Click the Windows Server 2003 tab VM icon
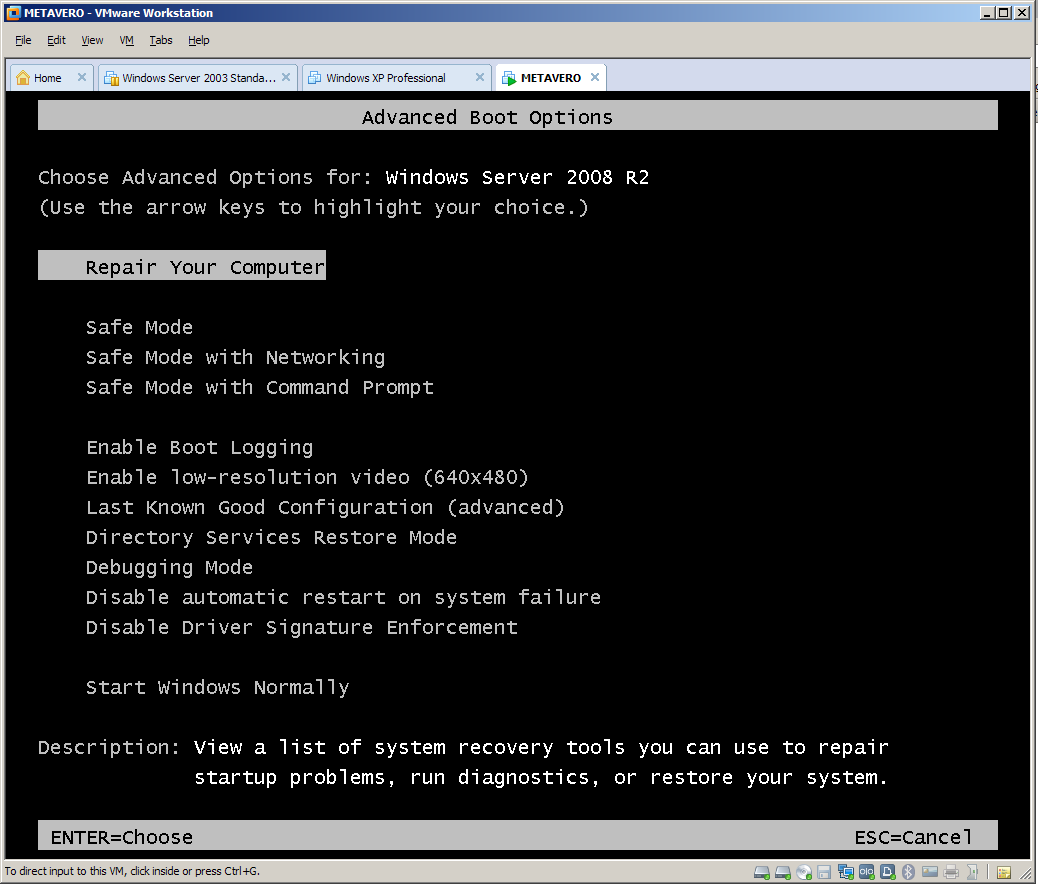 coord(111,78)
